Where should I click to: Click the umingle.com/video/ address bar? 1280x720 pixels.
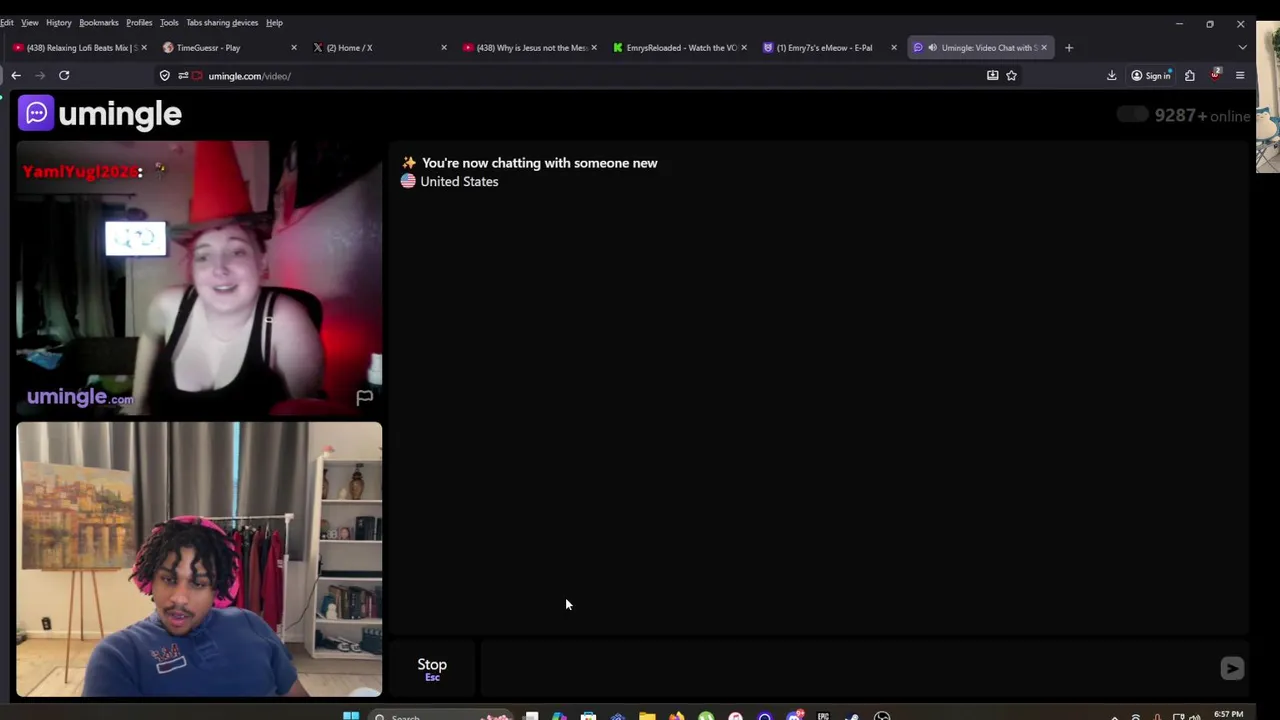point(590,75)
